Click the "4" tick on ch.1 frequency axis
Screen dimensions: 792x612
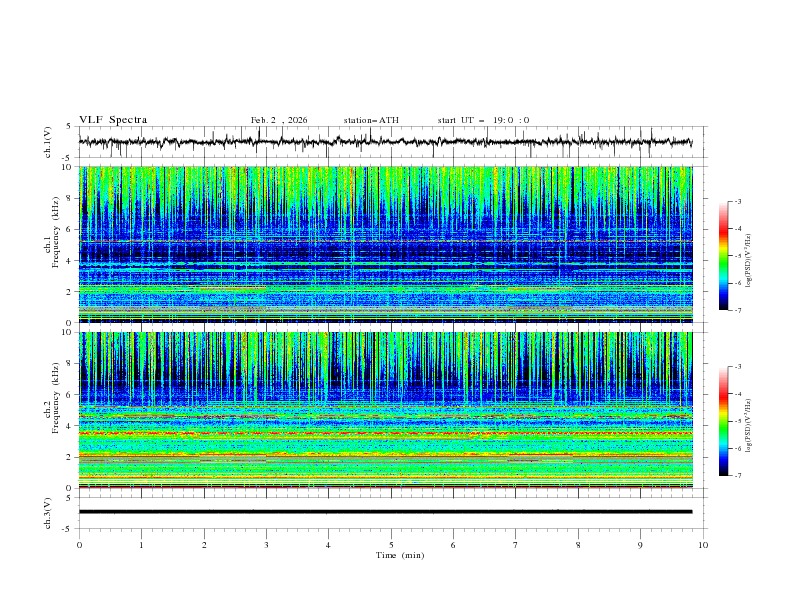point(71,261)
